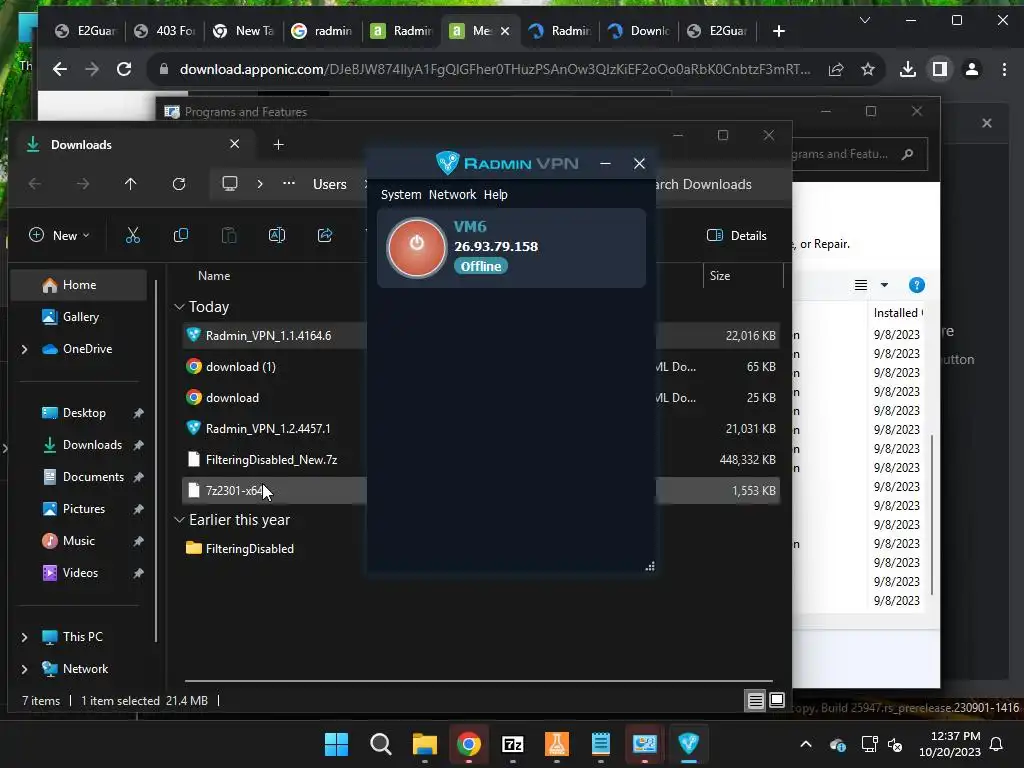Open Music in quick access

(x=78, y=541)
